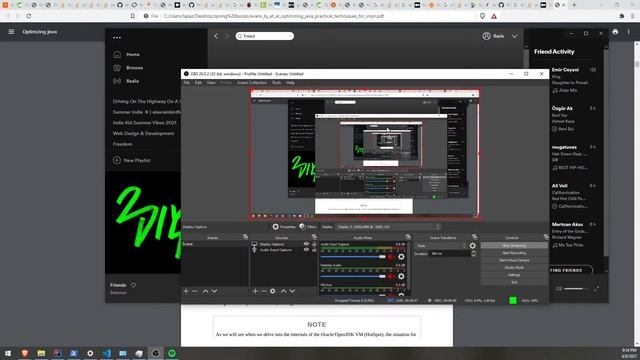The image size is (640, 360).
Task: Click Spotify back navigation arrow
Action: click(x=216, y=36)
